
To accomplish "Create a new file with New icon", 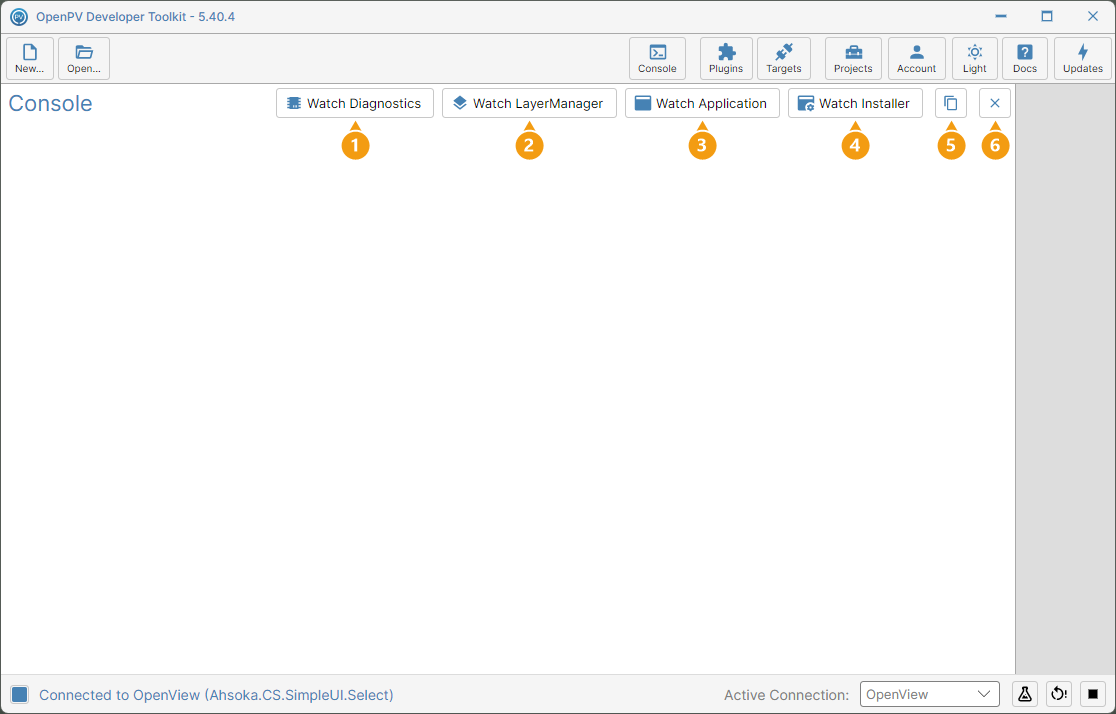I will click(x=30, y=58).
